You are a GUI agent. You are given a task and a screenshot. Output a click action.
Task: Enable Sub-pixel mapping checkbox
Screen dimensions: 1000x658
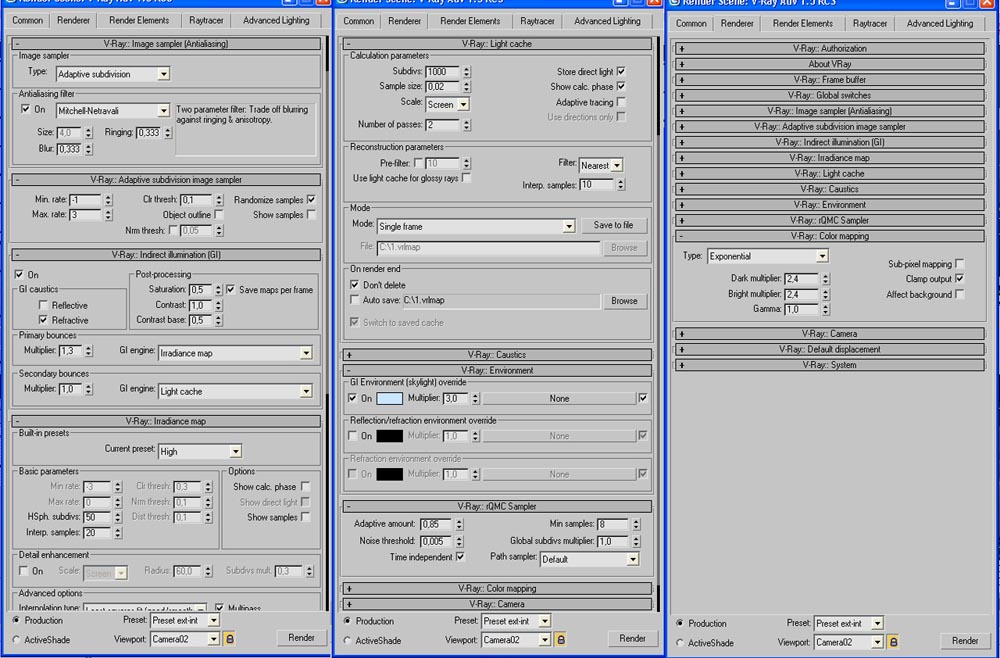click(960, 263)
